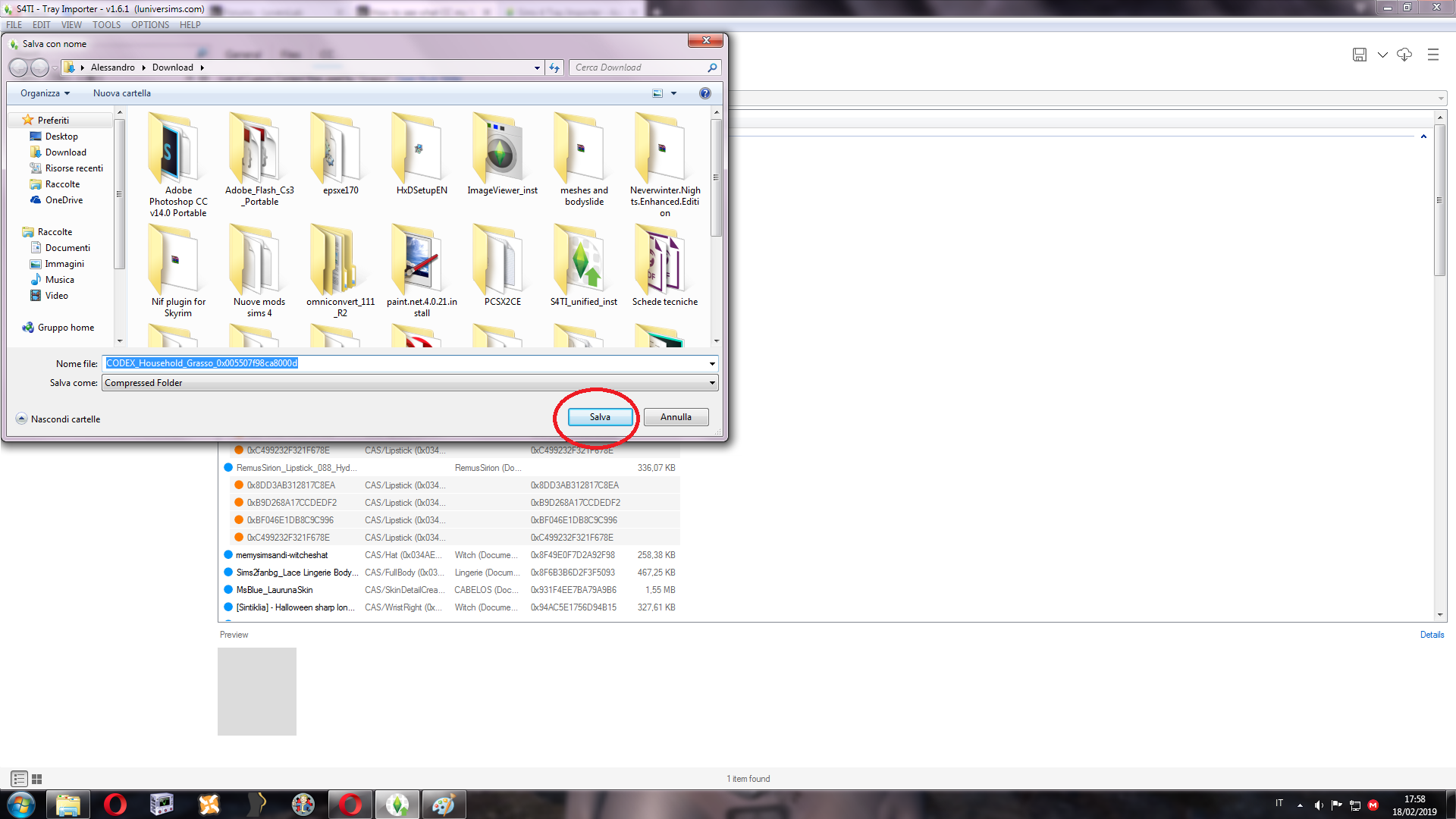Click the hamburger menu icon top right

click(1433, 55)
